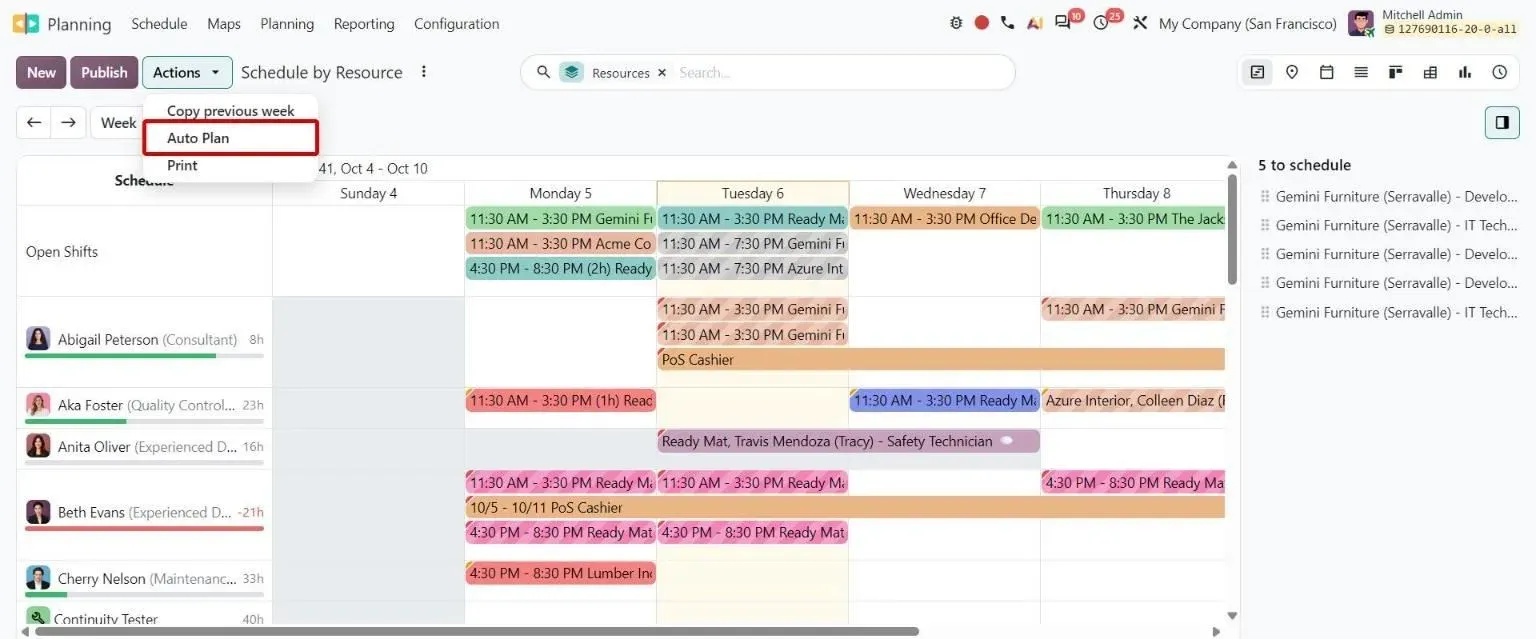1536x639 pixels.
Task: Open the tools wrench icon
Action: [1140, 23]
